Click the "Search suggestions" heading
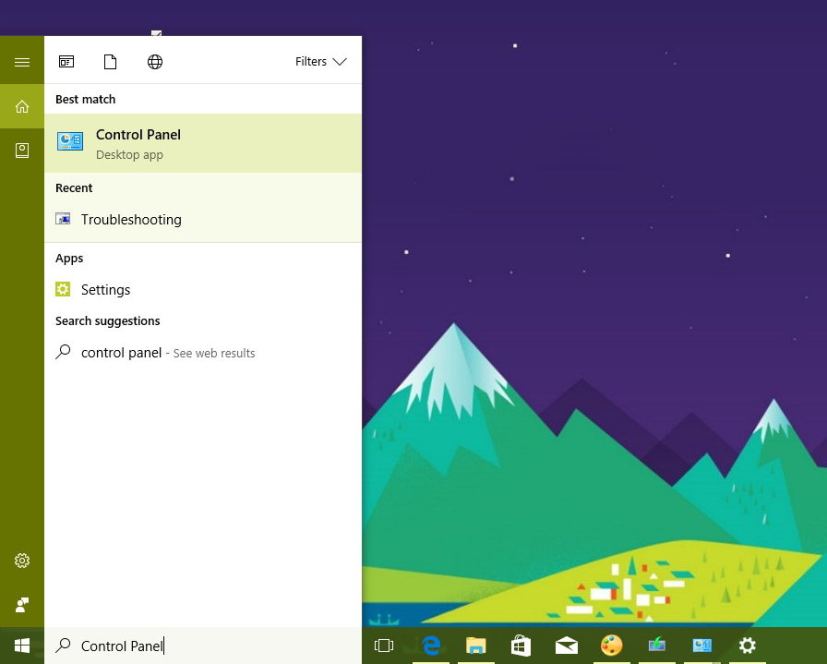This screenshot has height=664, width=827. [x=108, y=321]
